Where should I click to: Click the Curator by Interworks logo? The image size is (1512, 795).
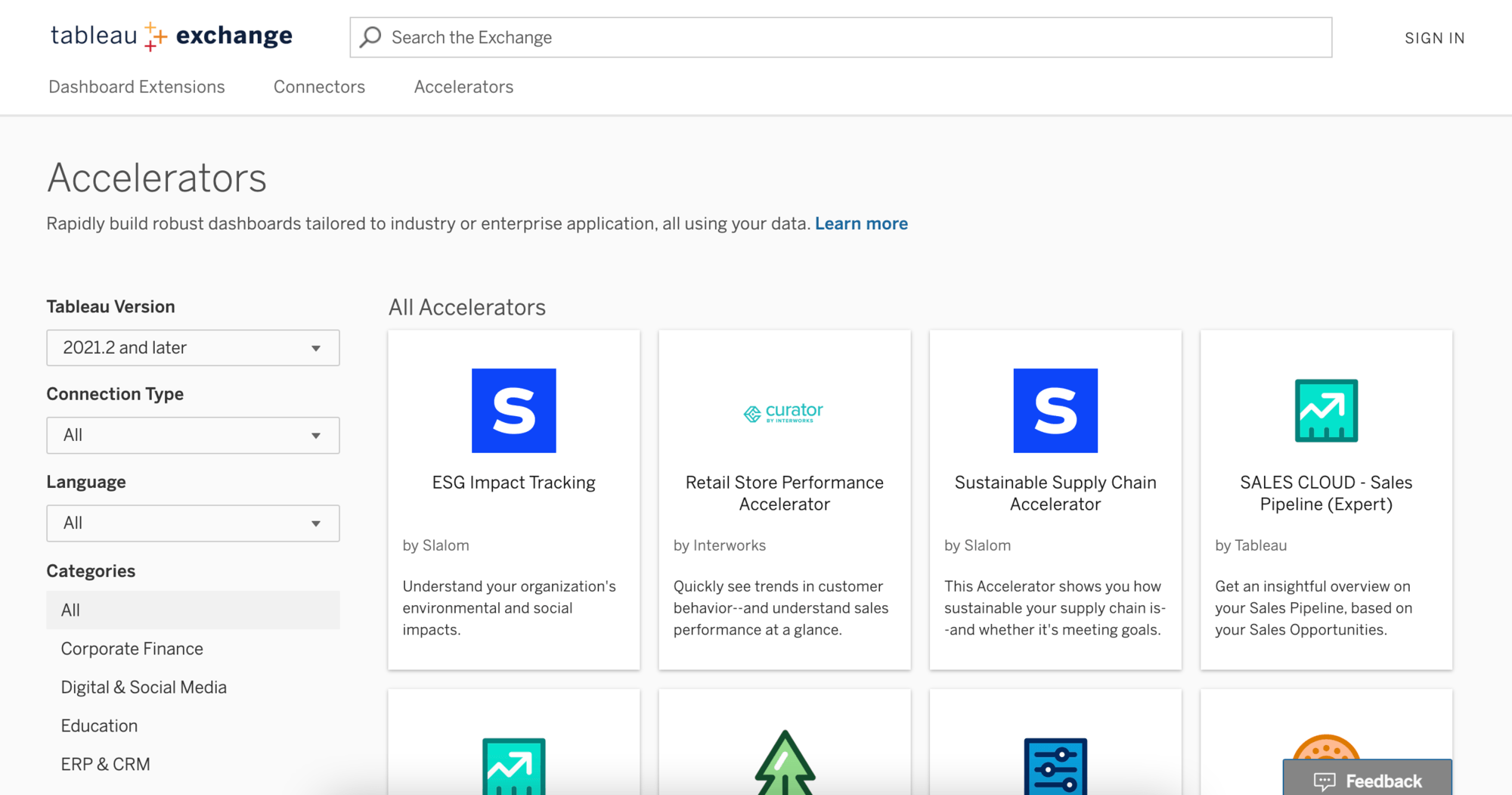click(x=784, y=412)
